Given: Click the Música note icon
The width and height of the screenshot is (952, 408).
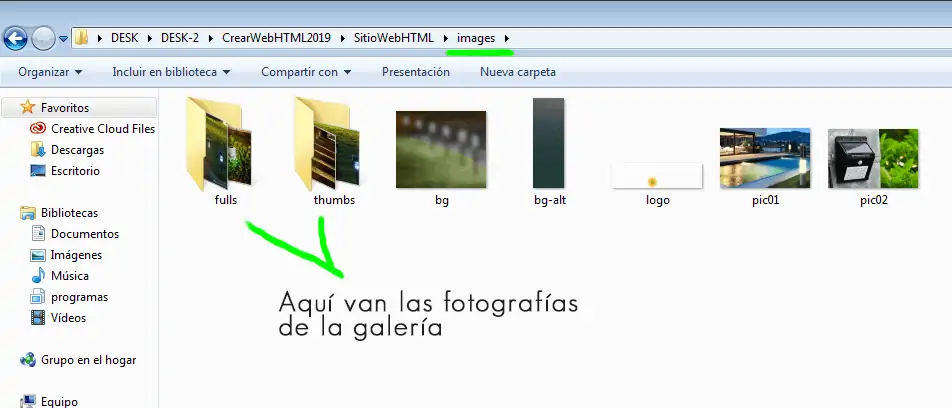Looking at the screenshot, I should point(38,276).
